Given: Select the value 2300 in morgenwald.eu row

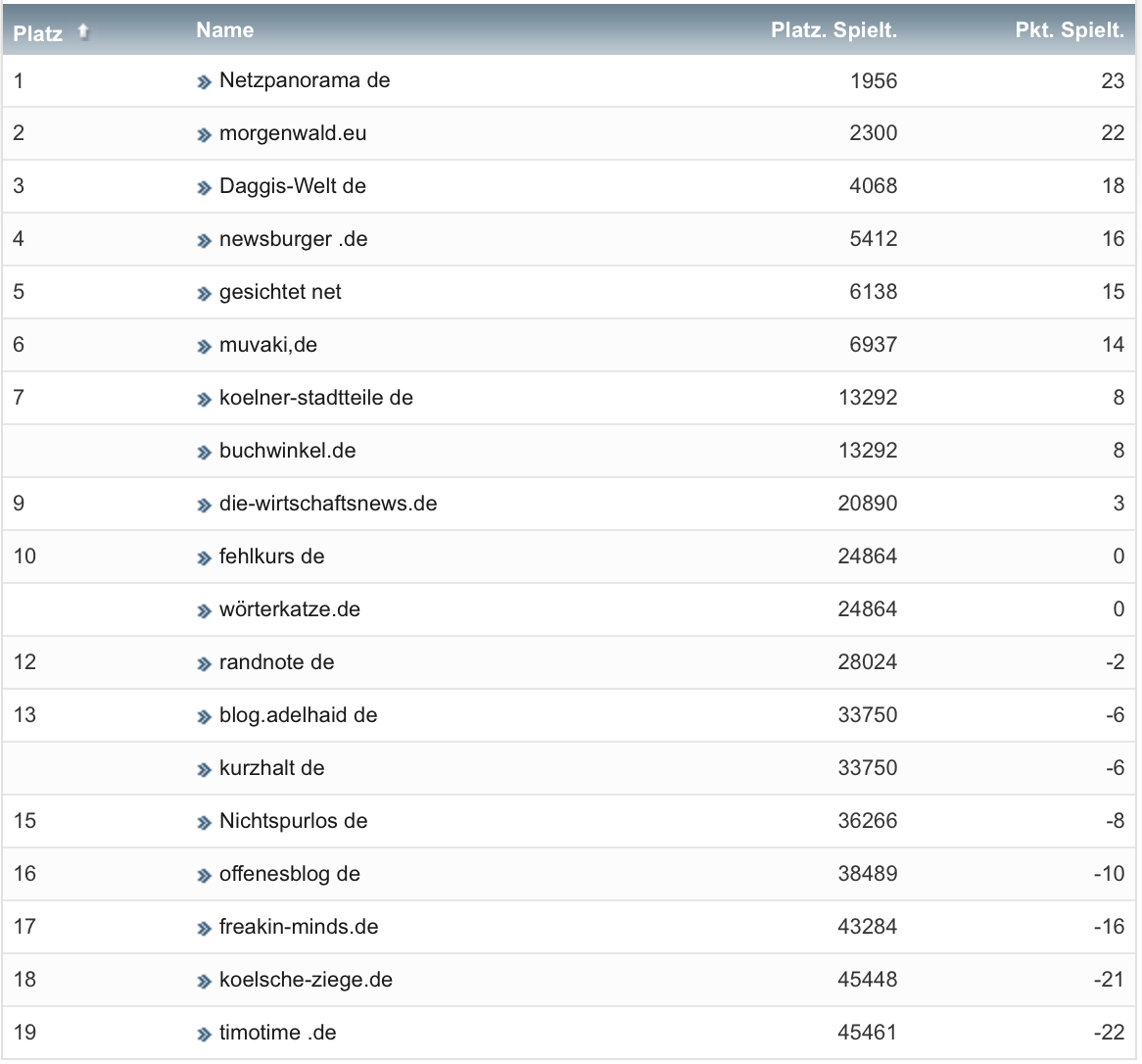Looking at the screenshot, I should (874, 133).
